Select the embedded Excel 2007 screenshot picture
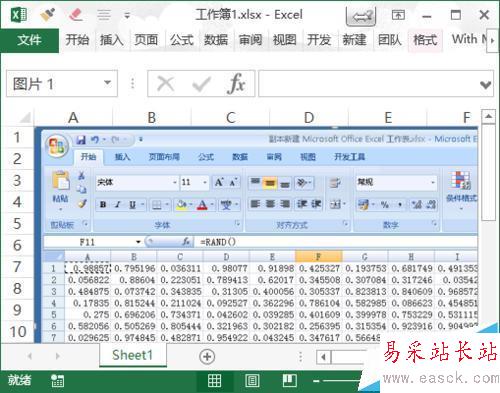 (257, 234)
